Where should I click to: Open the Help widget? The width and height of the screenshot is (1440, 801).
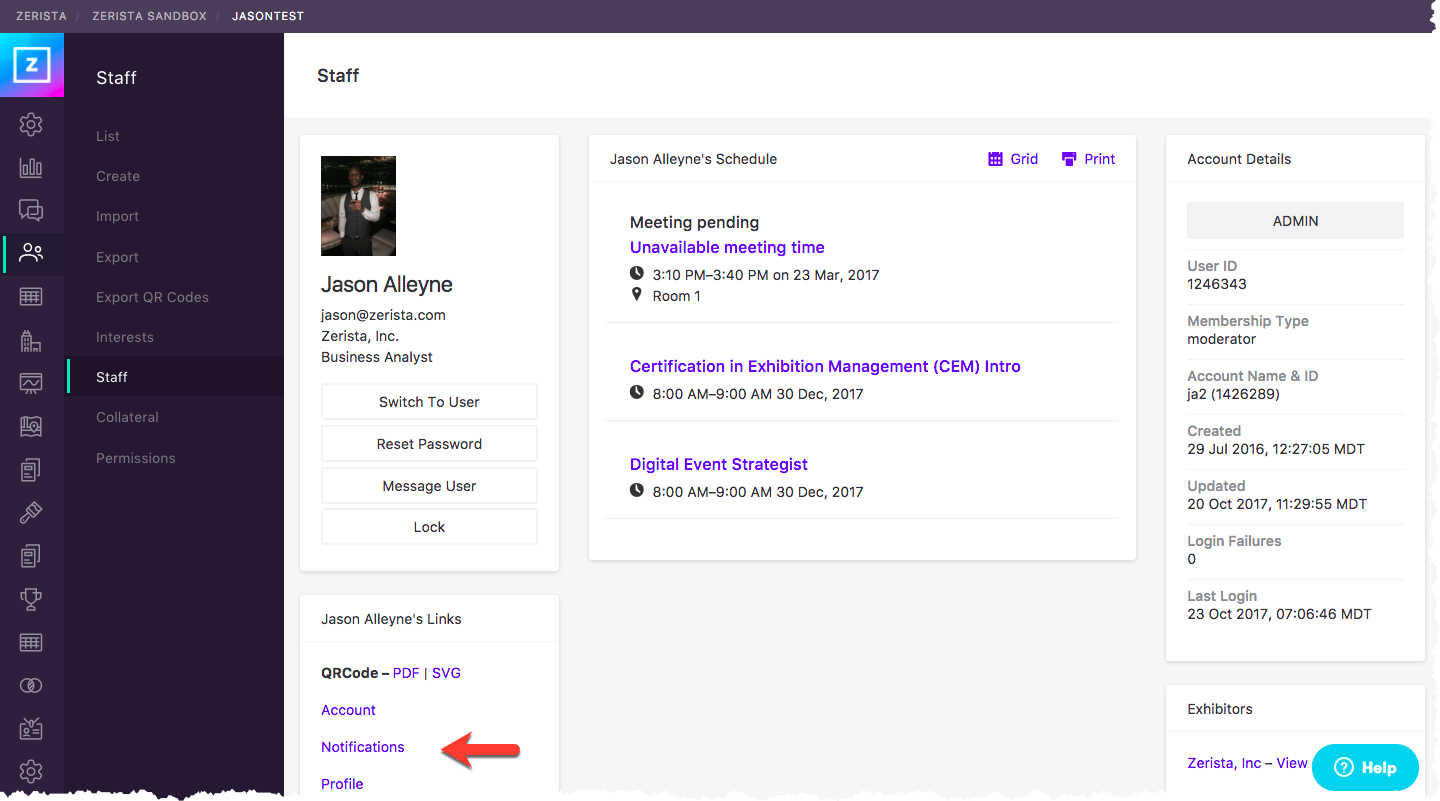pyautogui.click(x=1365, y=768)
